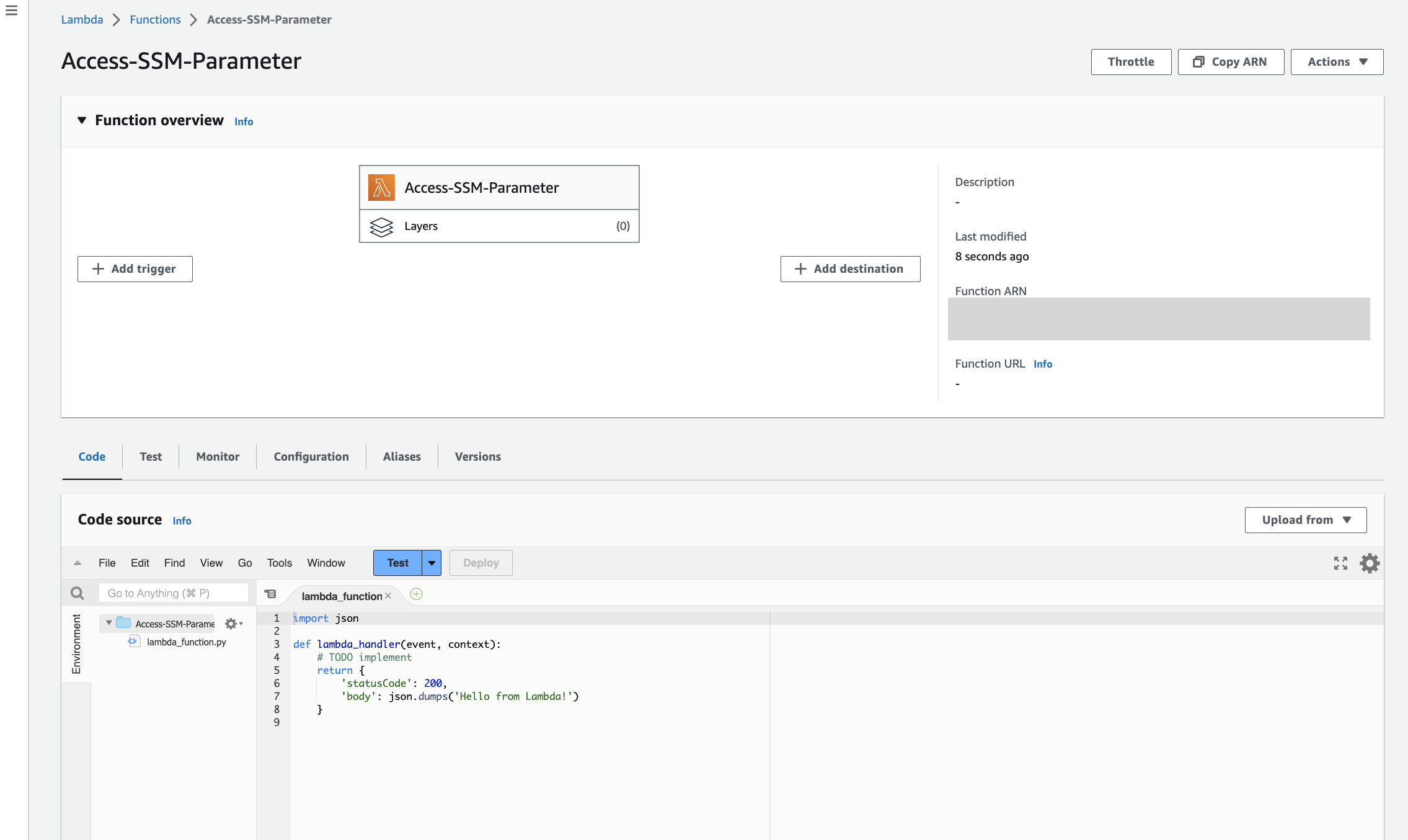
Task: Click the Add destination button
Action: coord(850,269)
